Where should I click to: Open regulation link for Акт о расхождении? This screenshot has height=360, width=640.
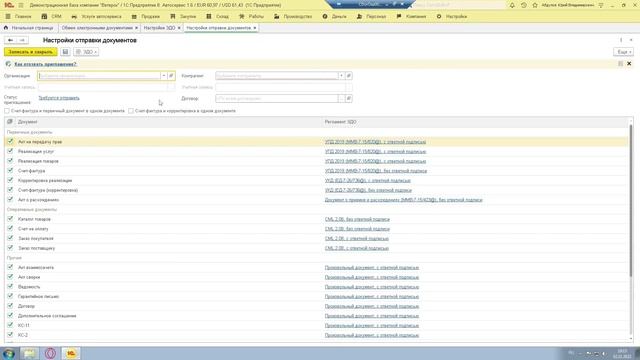click(x=403, y=200)
